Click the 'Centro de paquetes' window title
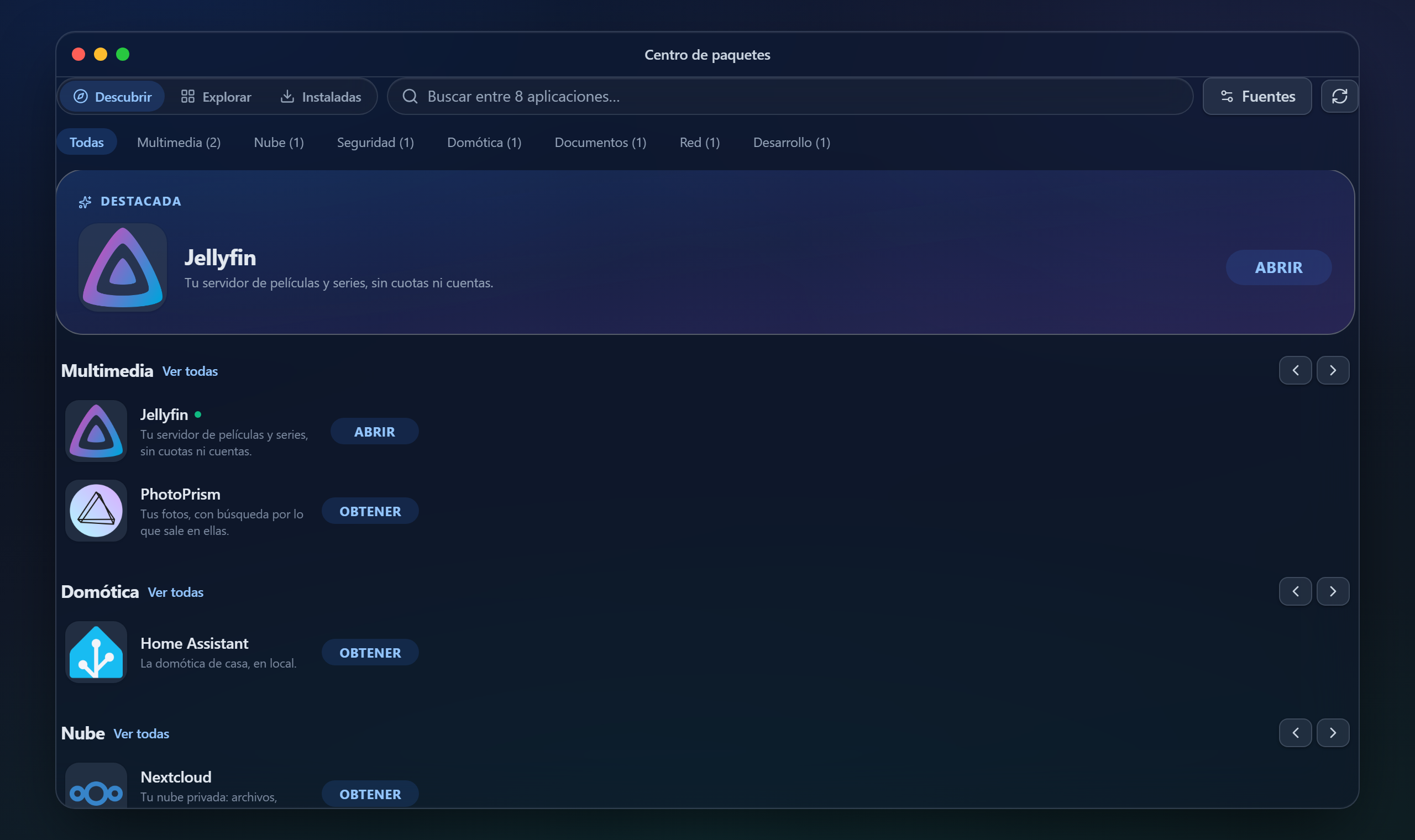The image size is (1415, 840). click(x=707, y=55)
